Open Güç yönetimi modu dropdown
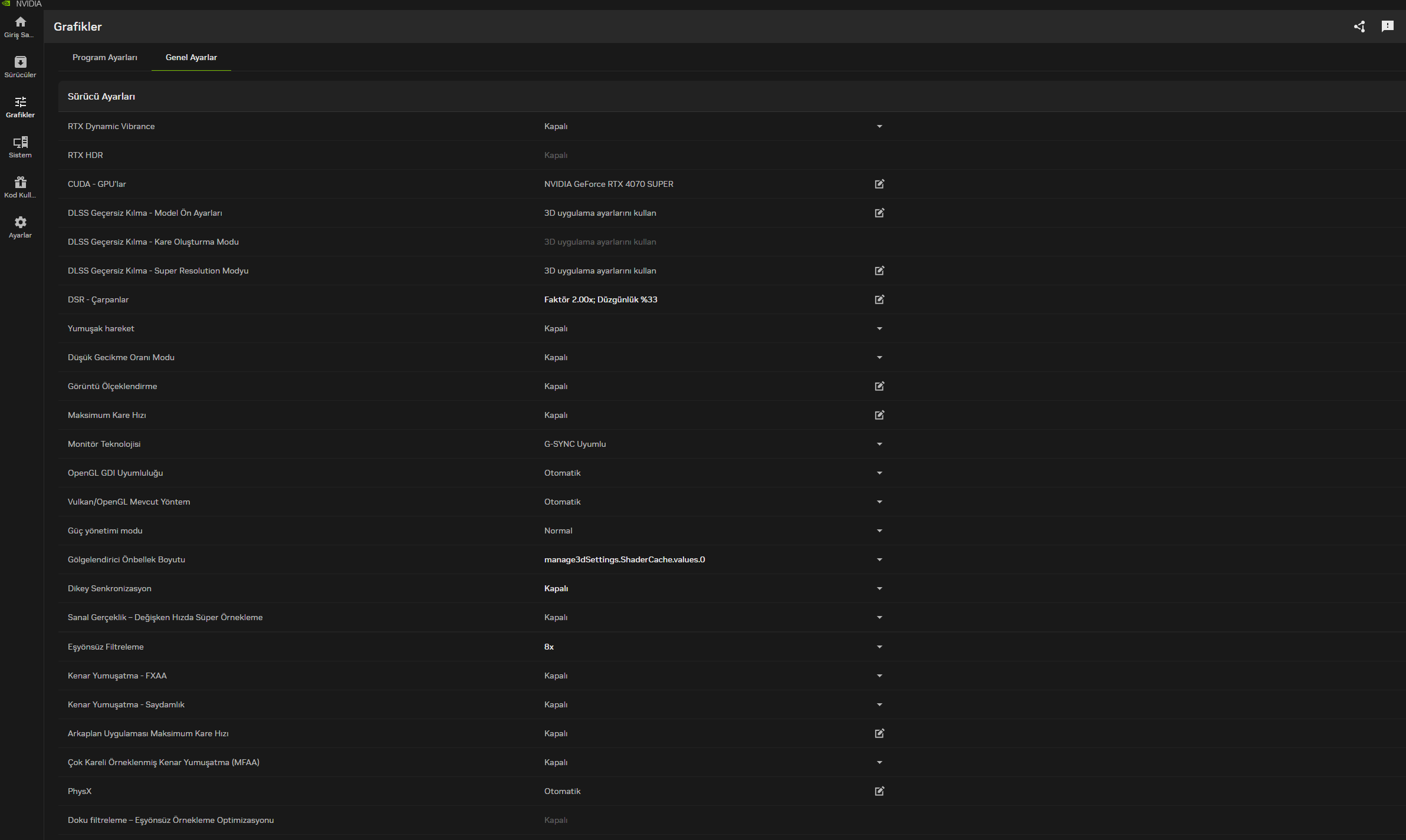 [x=879, y=531]
